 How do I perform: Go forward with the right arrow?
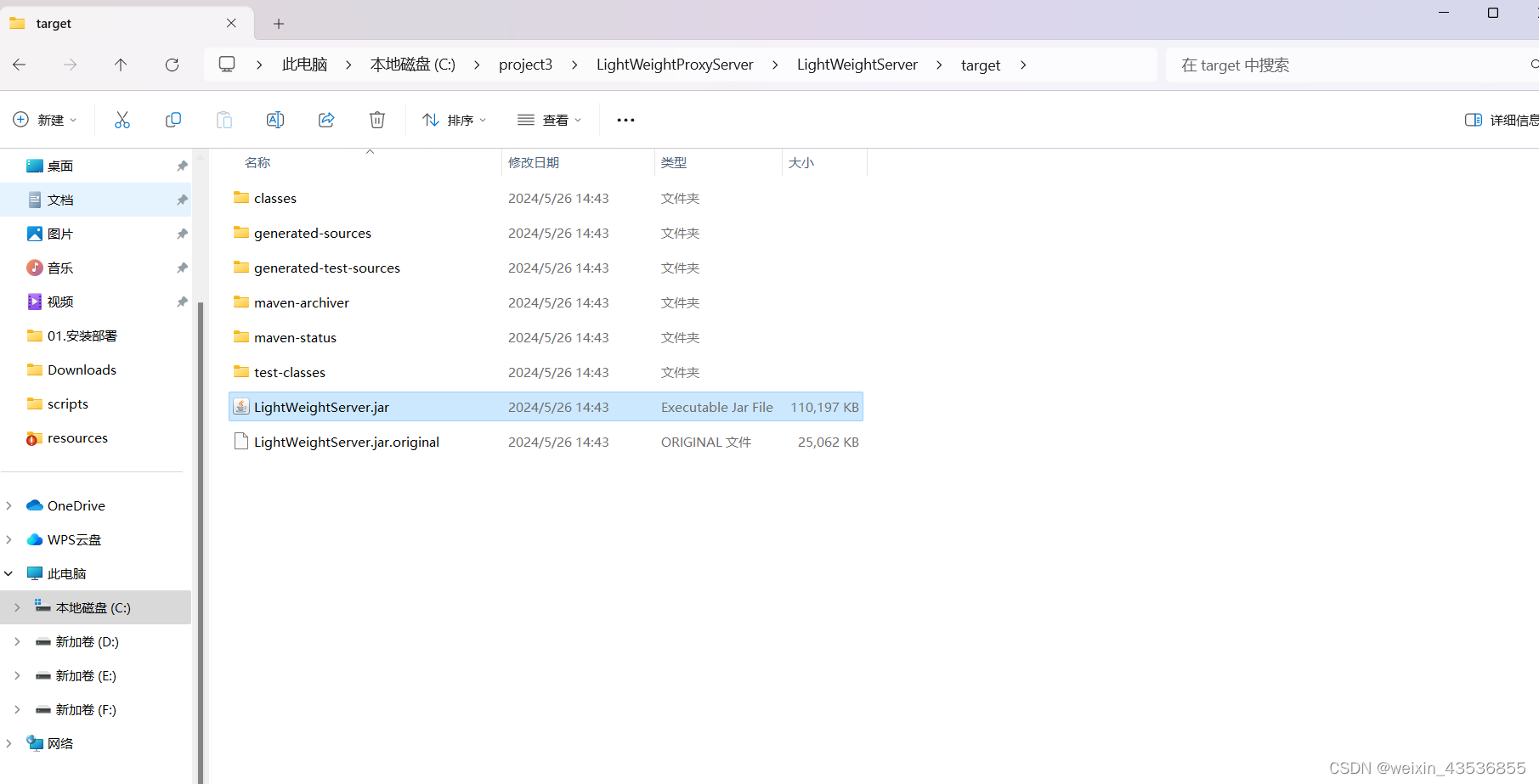tap(70, 65)
